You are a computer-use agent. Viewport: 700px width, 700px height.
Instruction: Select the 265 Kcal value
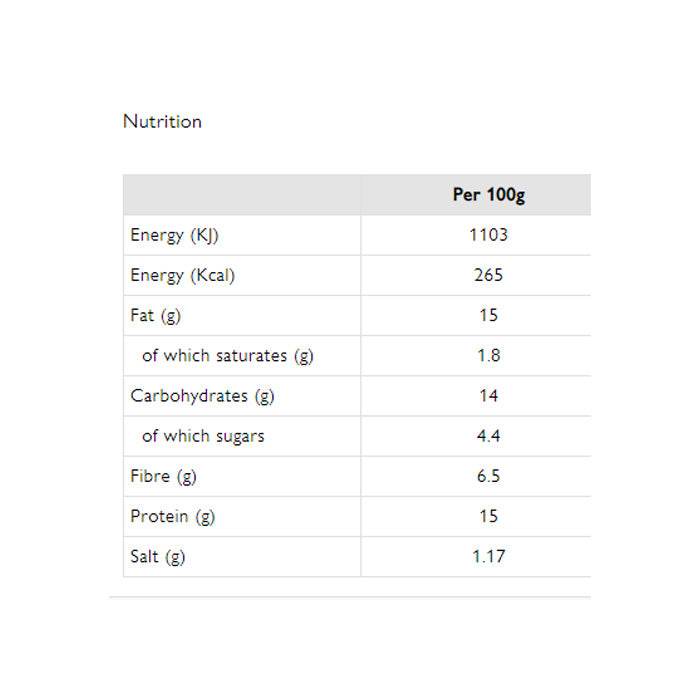(488, 275)
